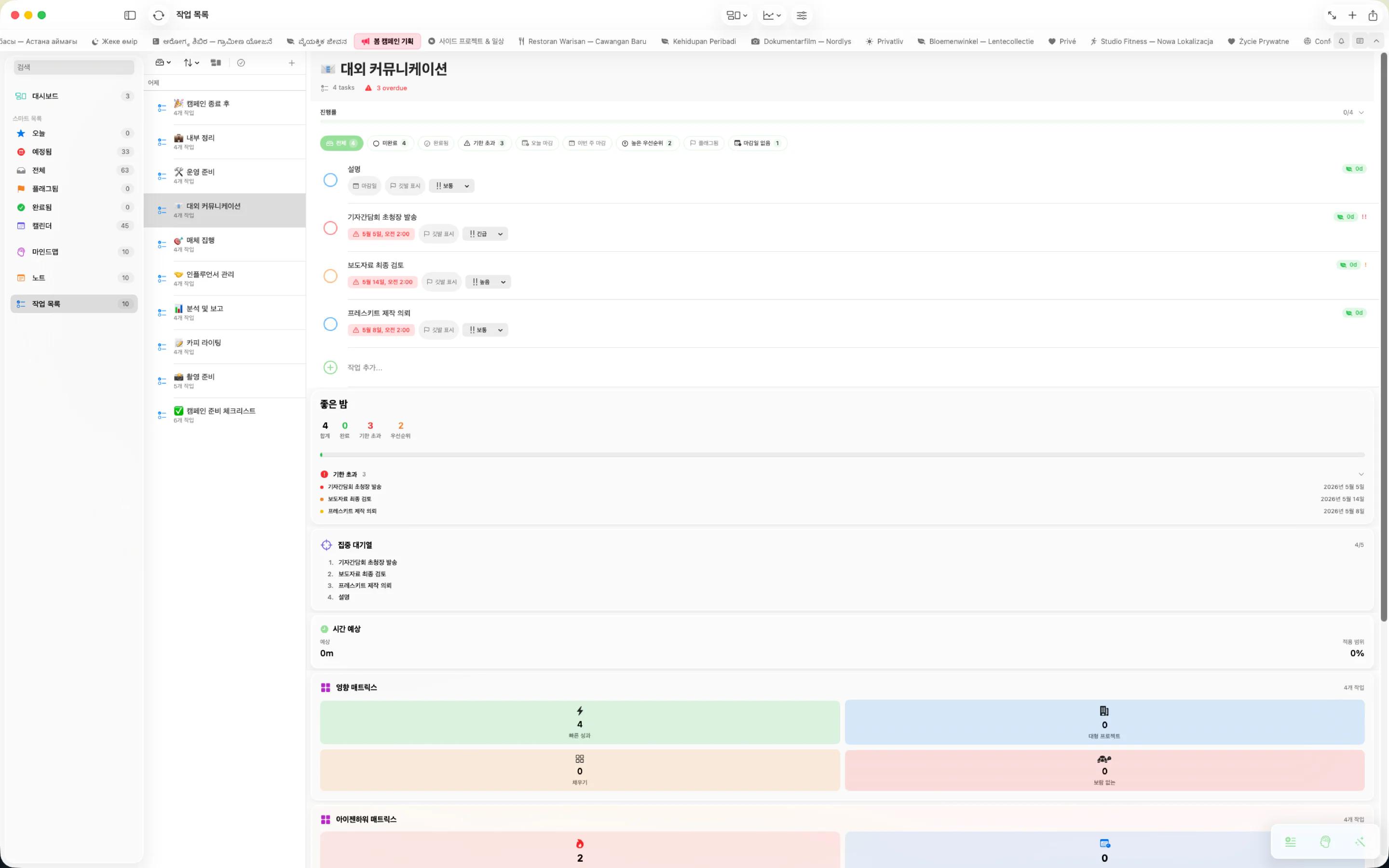Viewport: 1389px width, 868px height.
Task: Open the 캠페인 종료 후 list
Action: click(225, 108)
